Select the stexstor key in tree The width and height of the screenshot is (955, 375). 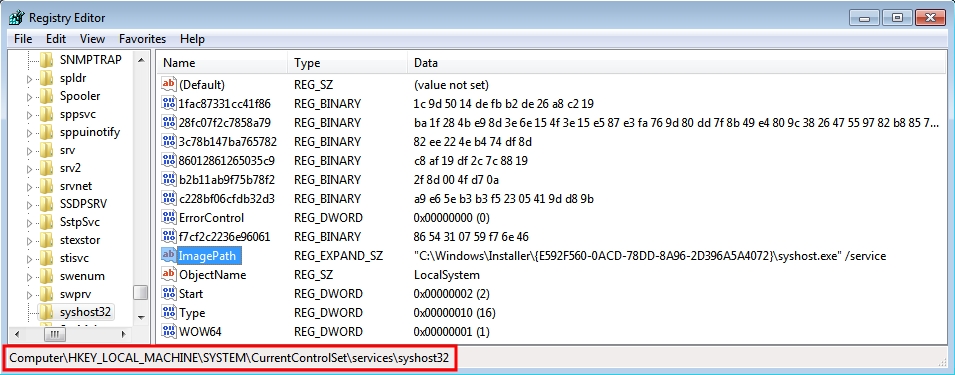click(x=80, y=240)
